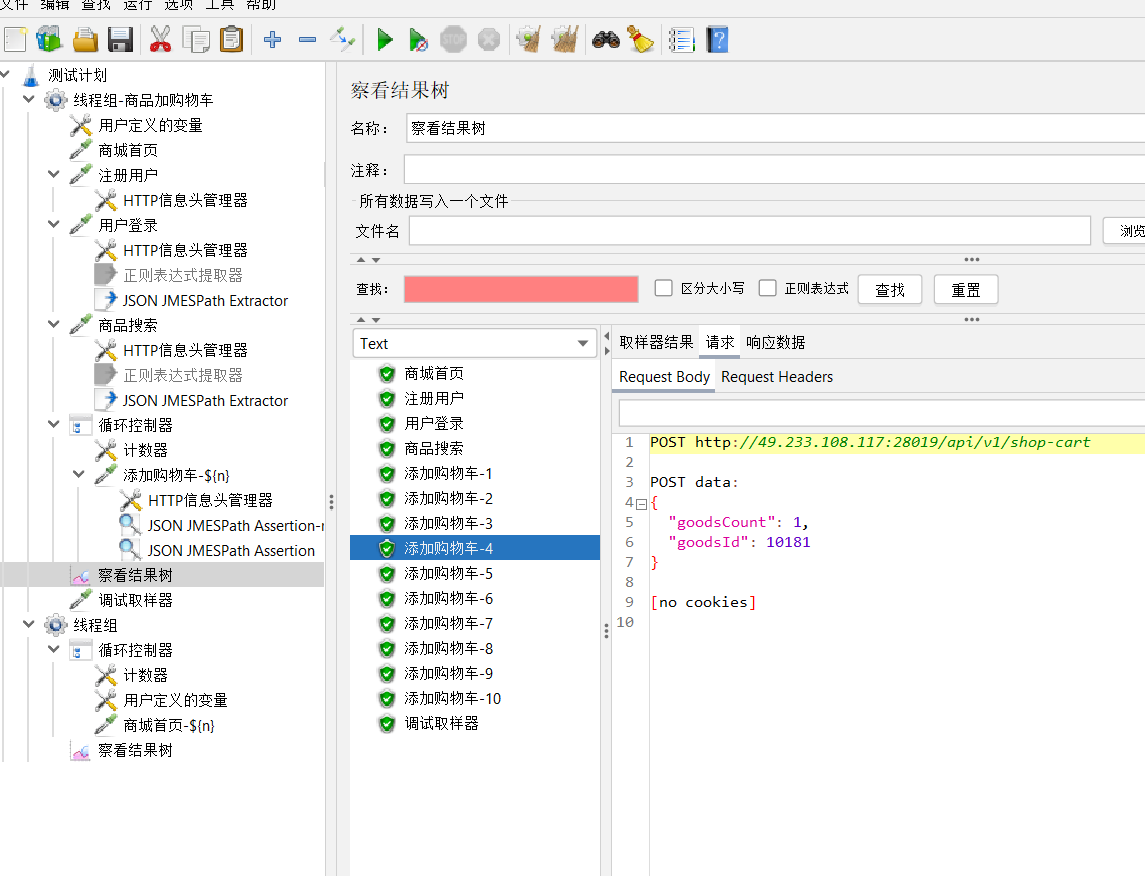Click the Cut scissors icon

coord(160,39)
